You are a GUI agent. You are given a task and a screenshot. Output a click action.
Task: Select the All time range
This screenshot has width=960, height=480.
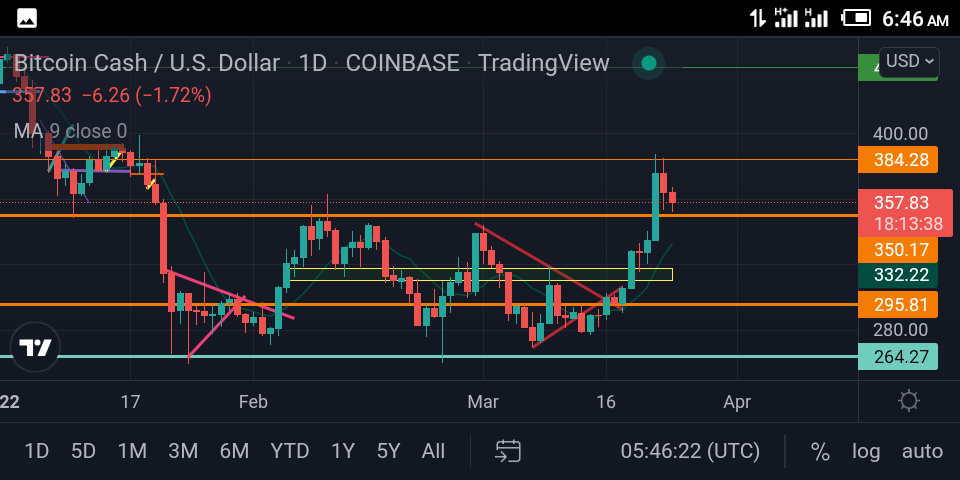(x=433, y=452)
